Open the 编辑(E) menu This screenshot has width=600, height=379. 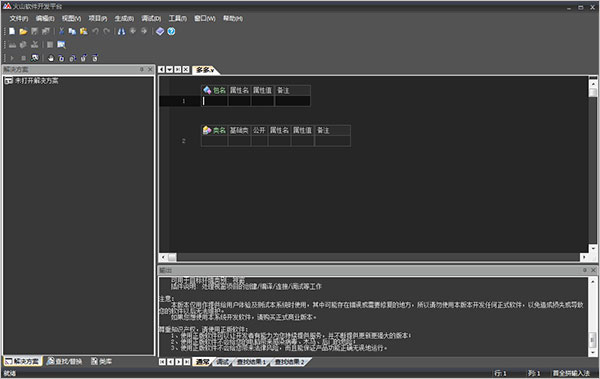click(45, 18)
